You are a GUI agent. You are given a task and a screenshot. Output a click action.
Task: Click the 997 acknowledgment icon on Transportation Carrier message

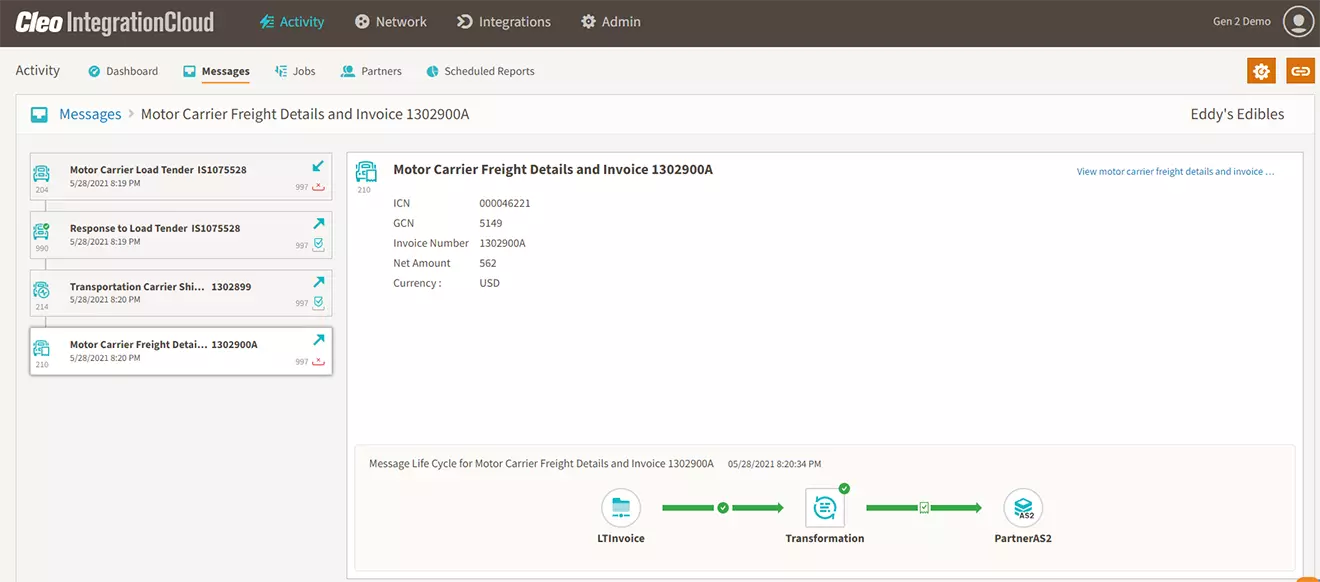[x=318, y=302]
